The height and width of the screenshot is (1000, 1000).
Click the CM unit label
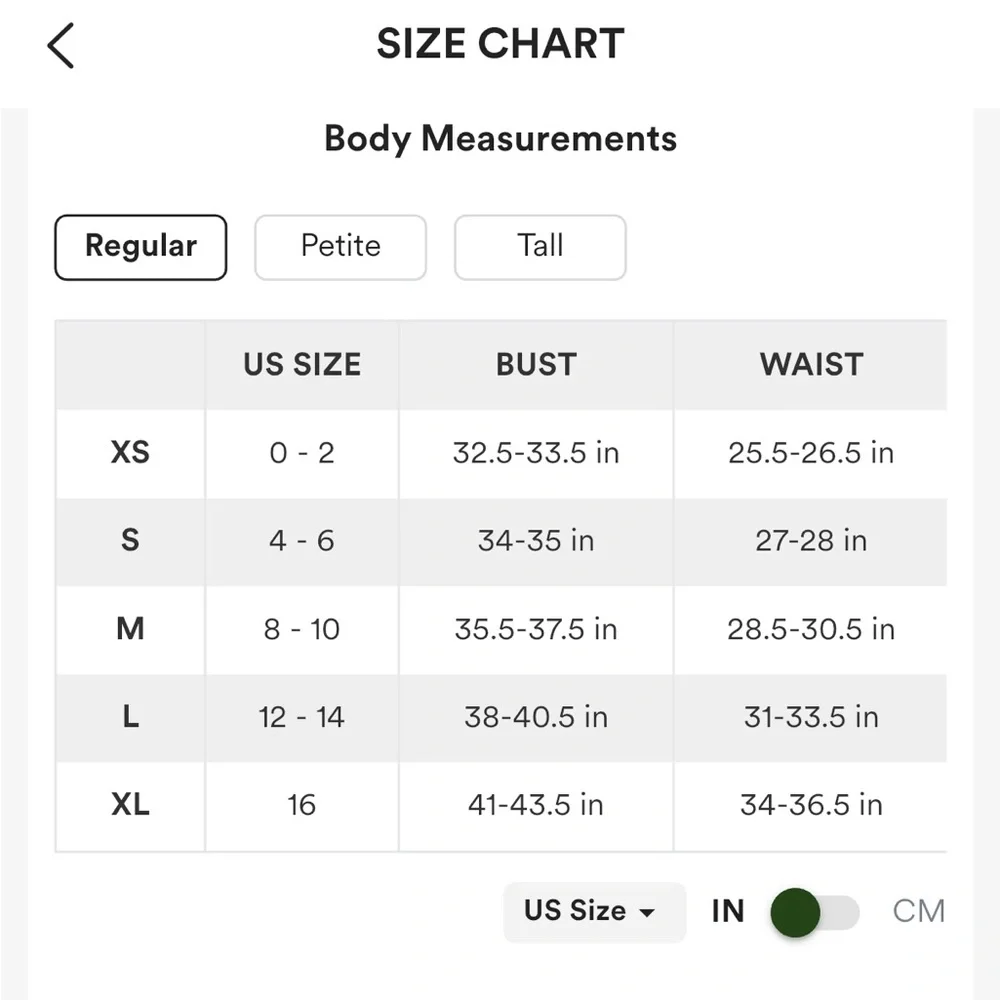point(918,911)
